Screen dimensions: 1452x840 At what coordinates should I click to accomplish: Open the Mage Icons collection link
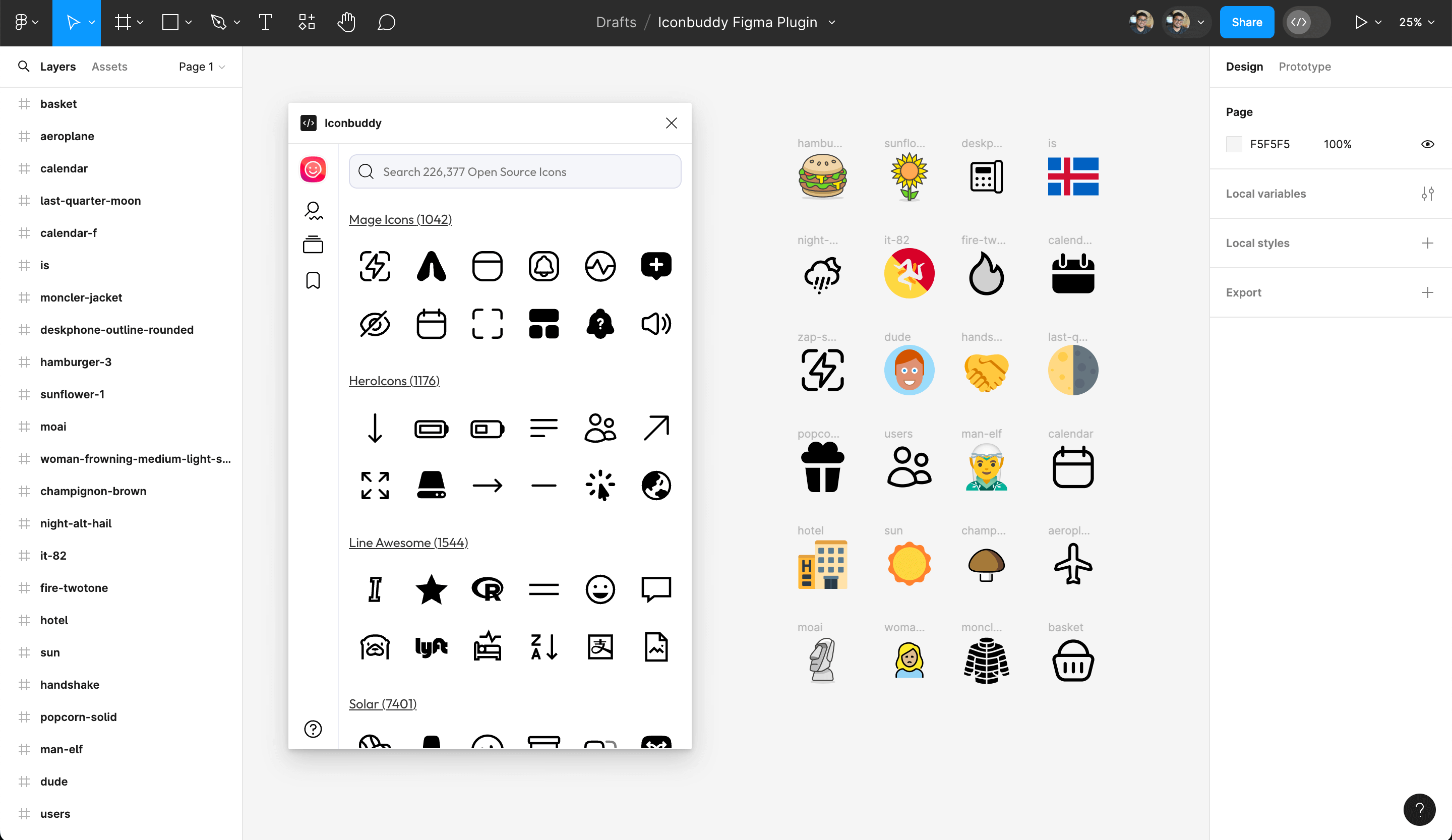pos(400,219)
